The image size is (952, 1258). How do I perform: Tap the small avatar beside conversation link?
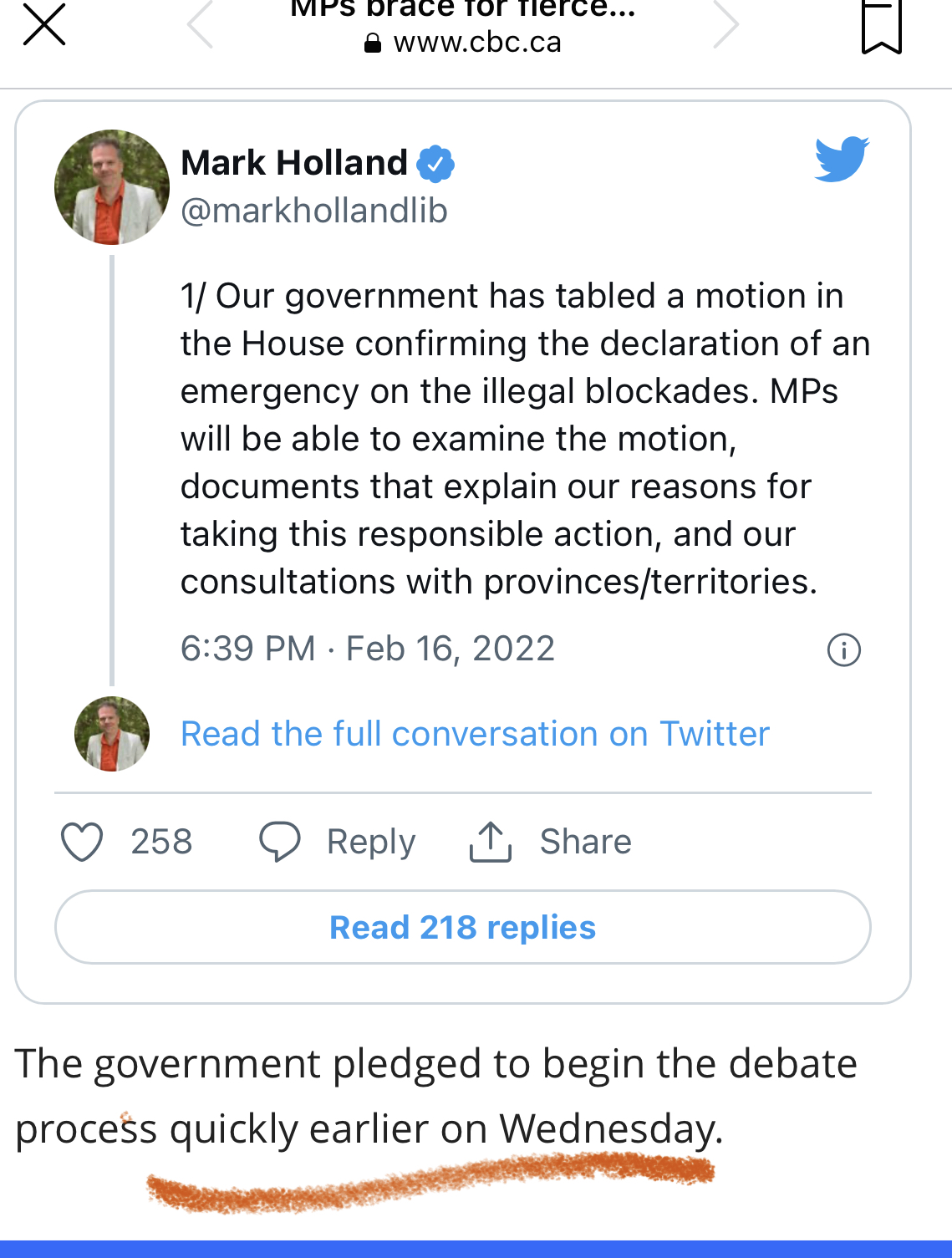(112, 734)
